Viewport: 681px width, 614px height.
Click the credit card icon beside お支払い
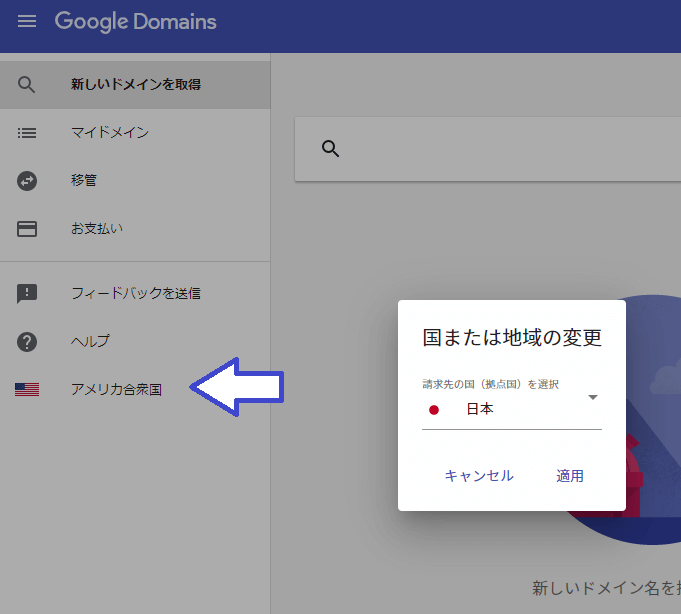(27, 229)
